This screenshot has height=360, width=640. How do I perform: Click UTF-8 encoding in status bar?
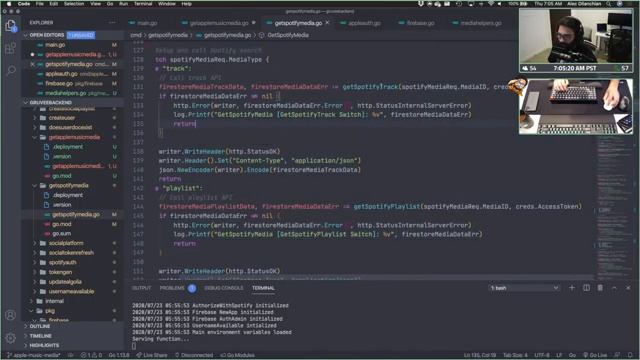pos(542,355)
